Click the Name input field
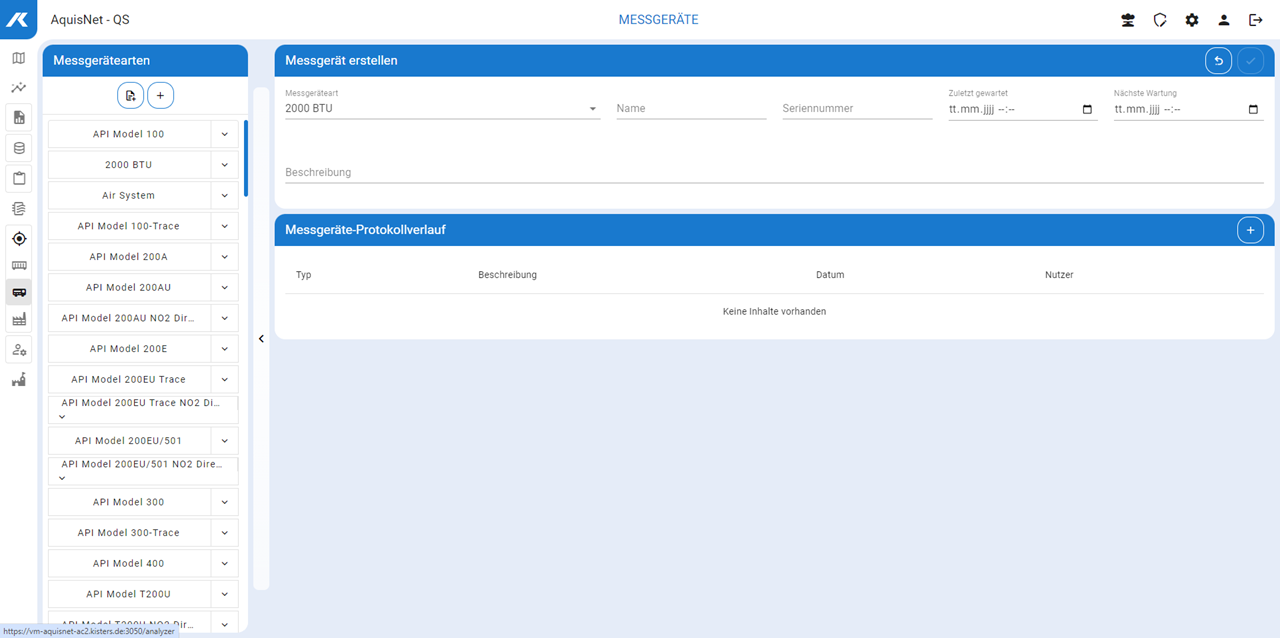The image size is (1280, 638). tap(691, 109)
